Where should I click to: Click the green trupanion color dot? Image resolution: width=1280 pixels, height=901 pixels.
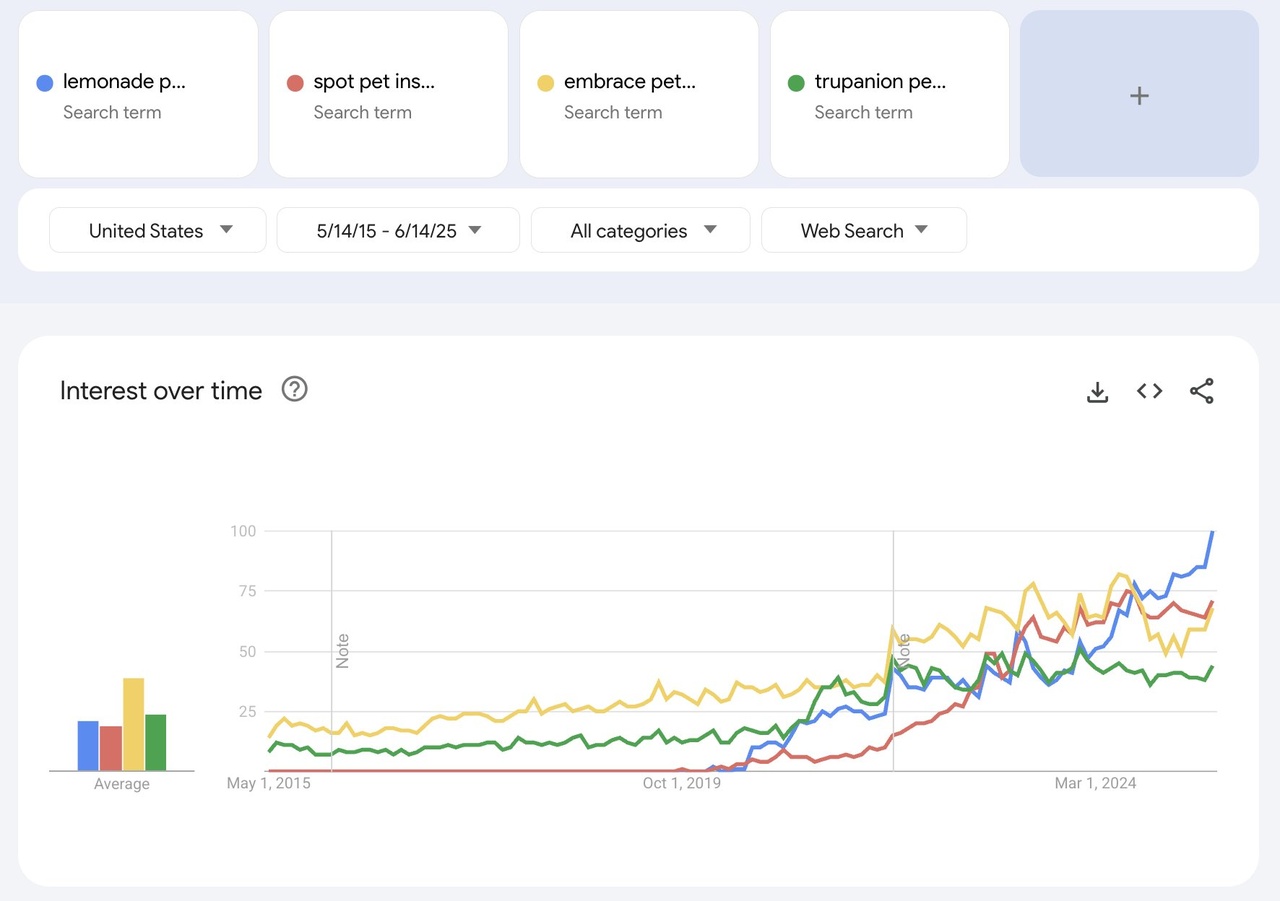click(x=796, y=83)
